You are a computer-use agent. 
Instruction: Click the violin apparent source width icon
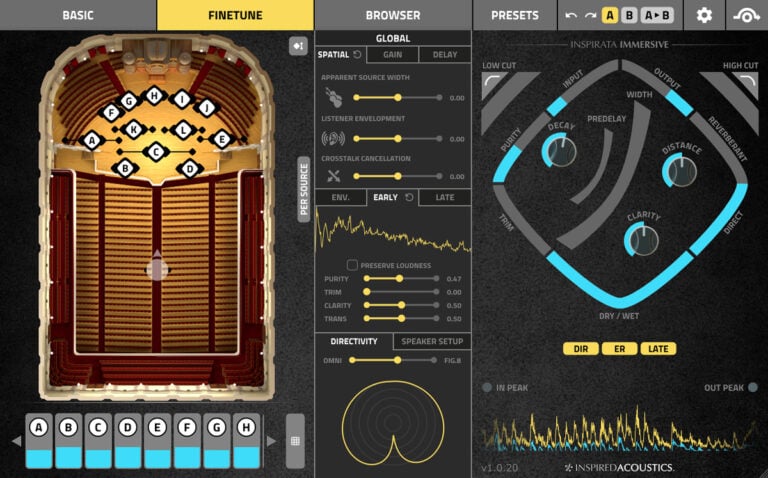(334, 97)
